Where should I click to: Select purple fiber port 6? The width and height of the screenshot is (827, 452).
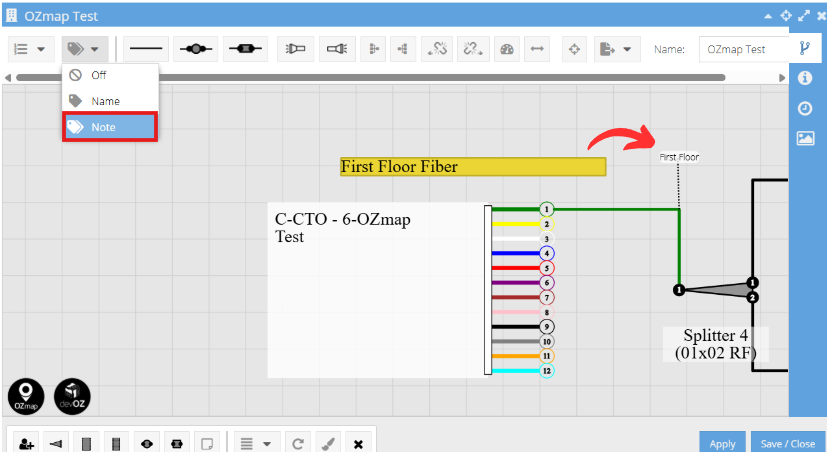(x=547, y=283)
